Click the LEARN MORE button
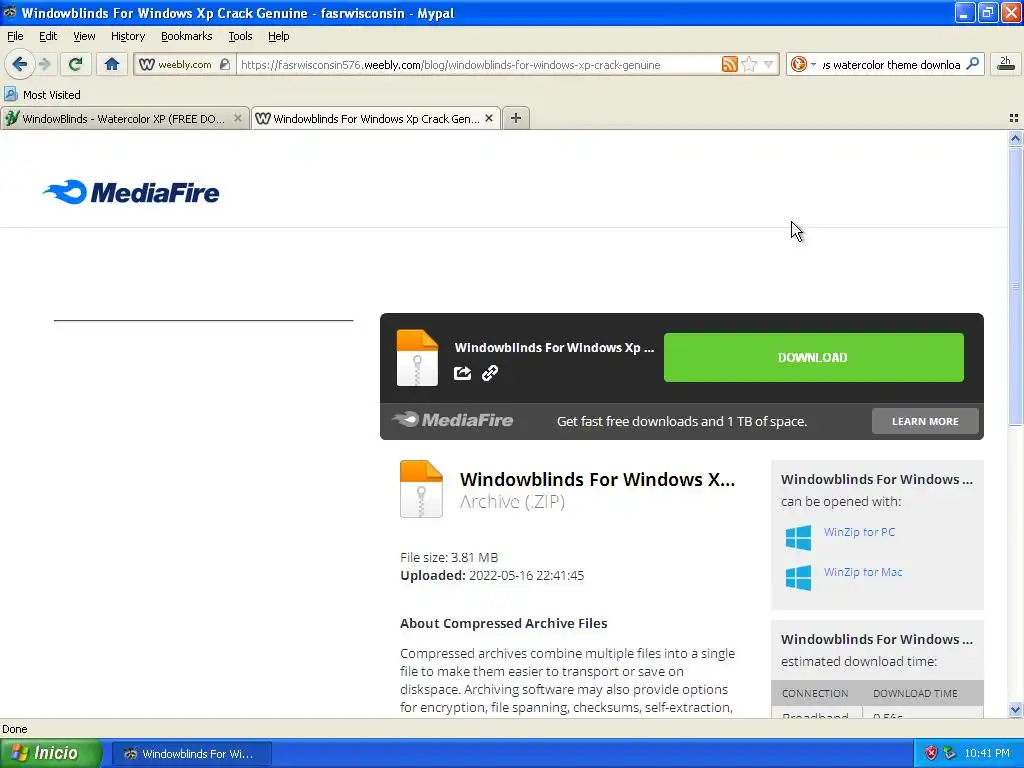 pyautogui.click(x=925, y=421)
